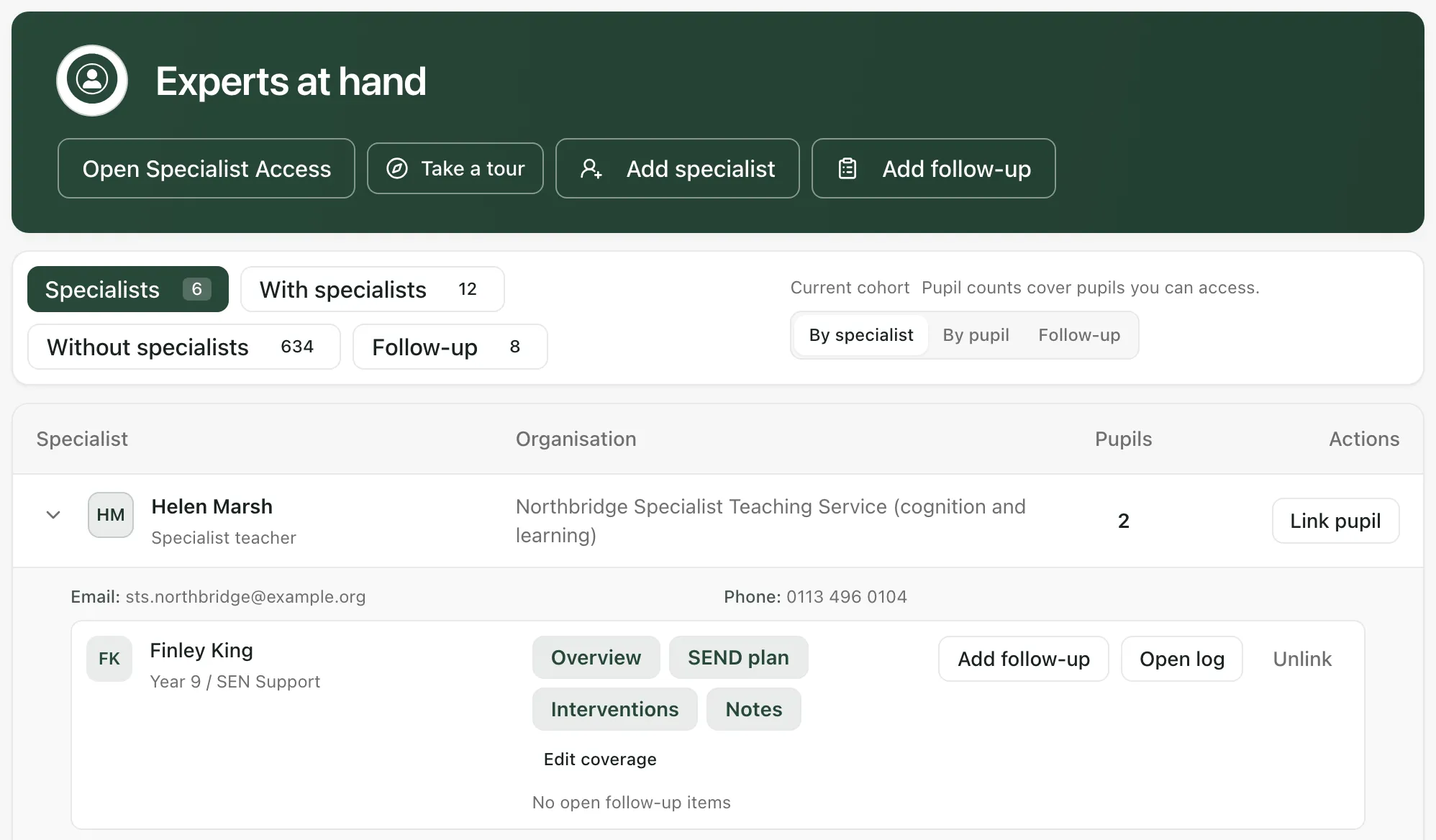Click the Helen Marsh name
This screenshot has height=840, width=1436.
pyautogui.click(x=212, y=506)
